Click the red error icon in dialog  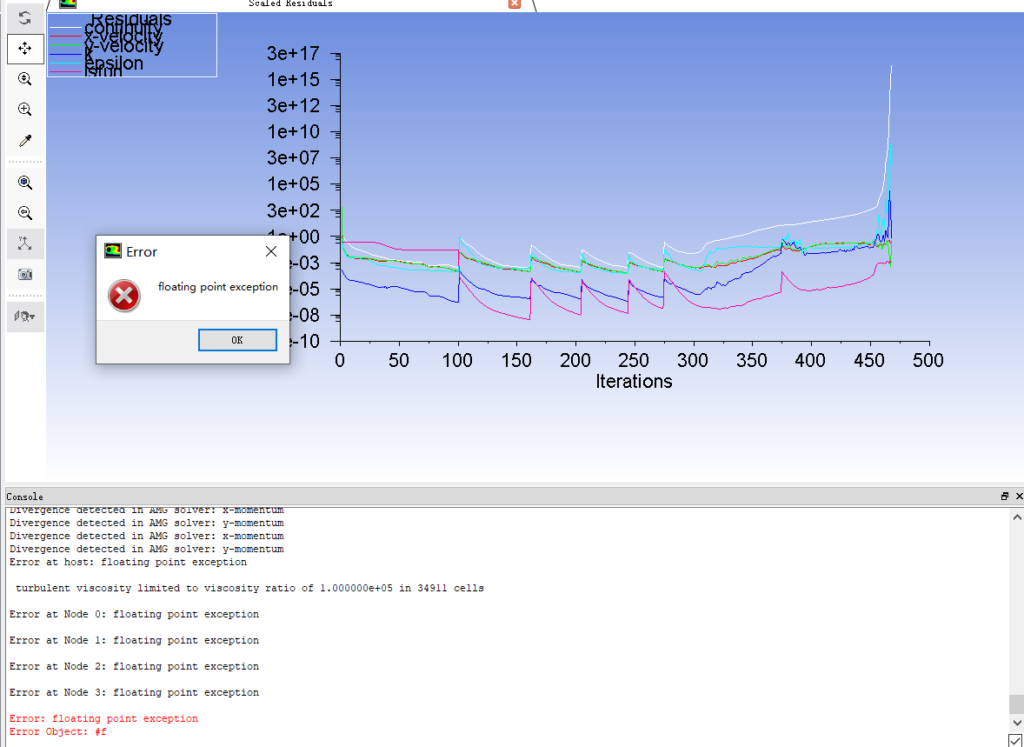click(x=124, y=296)
